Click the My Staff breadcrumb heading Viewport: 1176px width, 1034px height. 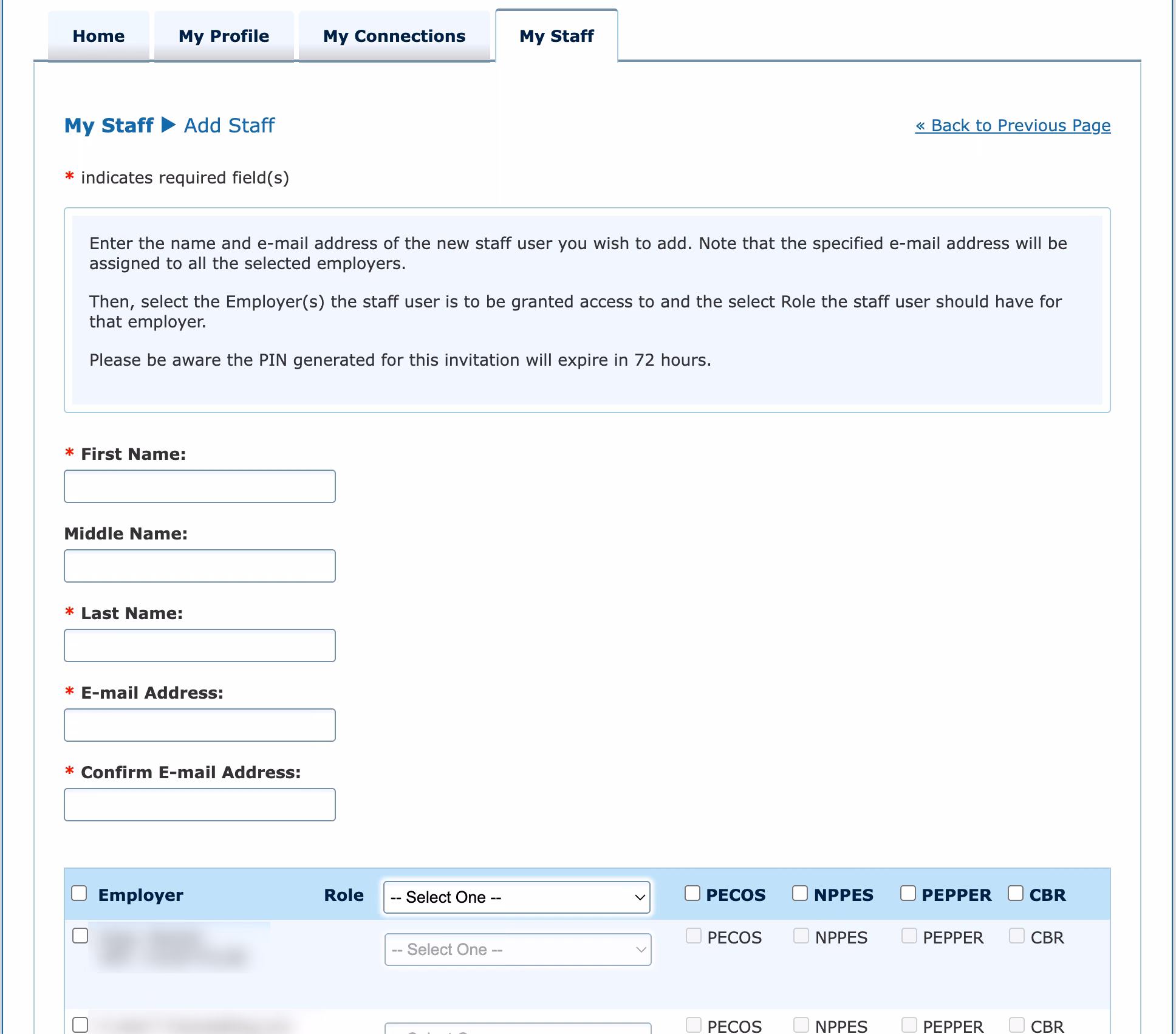point(109,125)
